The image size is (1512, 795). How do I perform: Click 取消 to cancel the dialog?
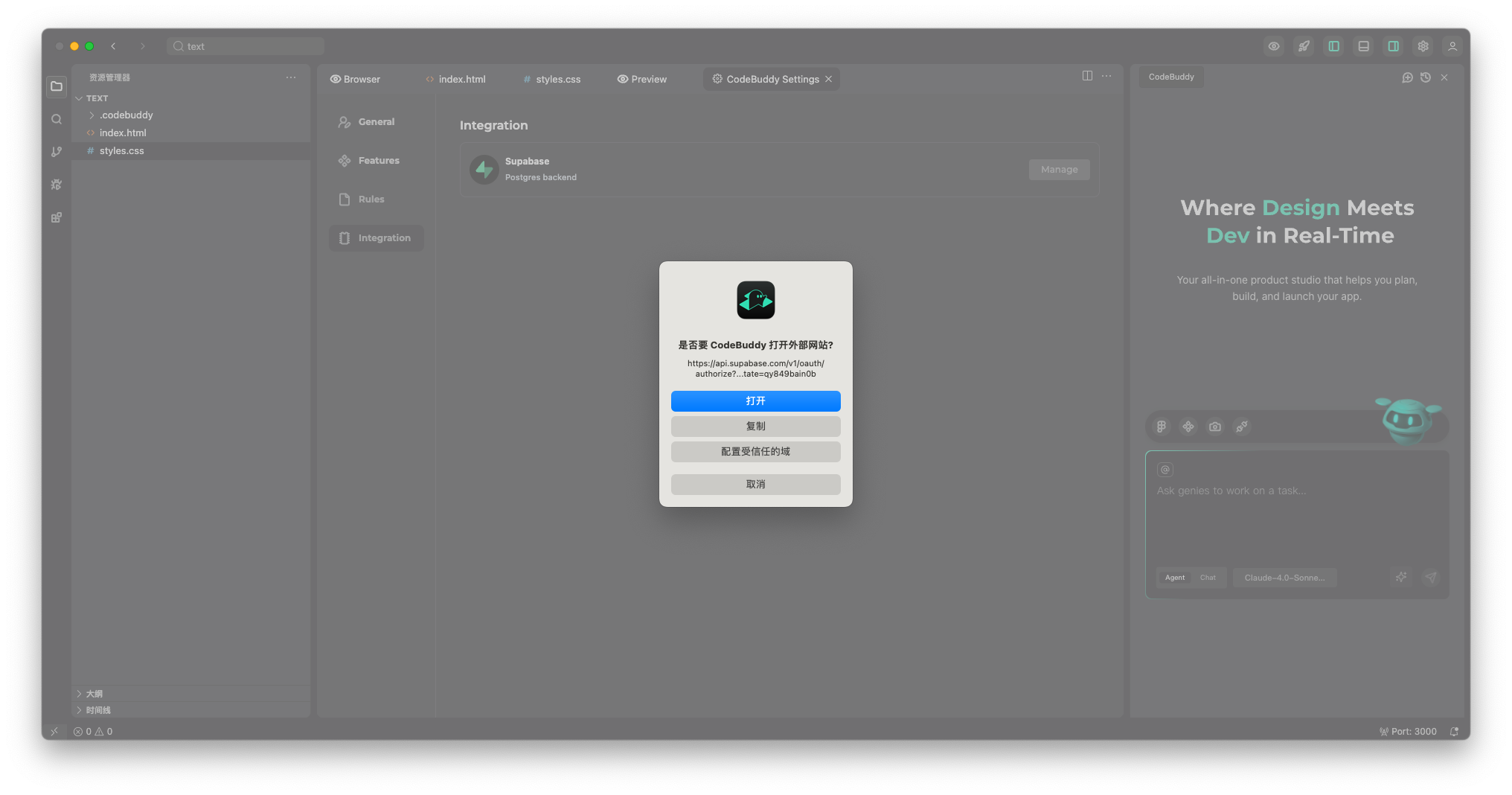click(x=755, y=485)
